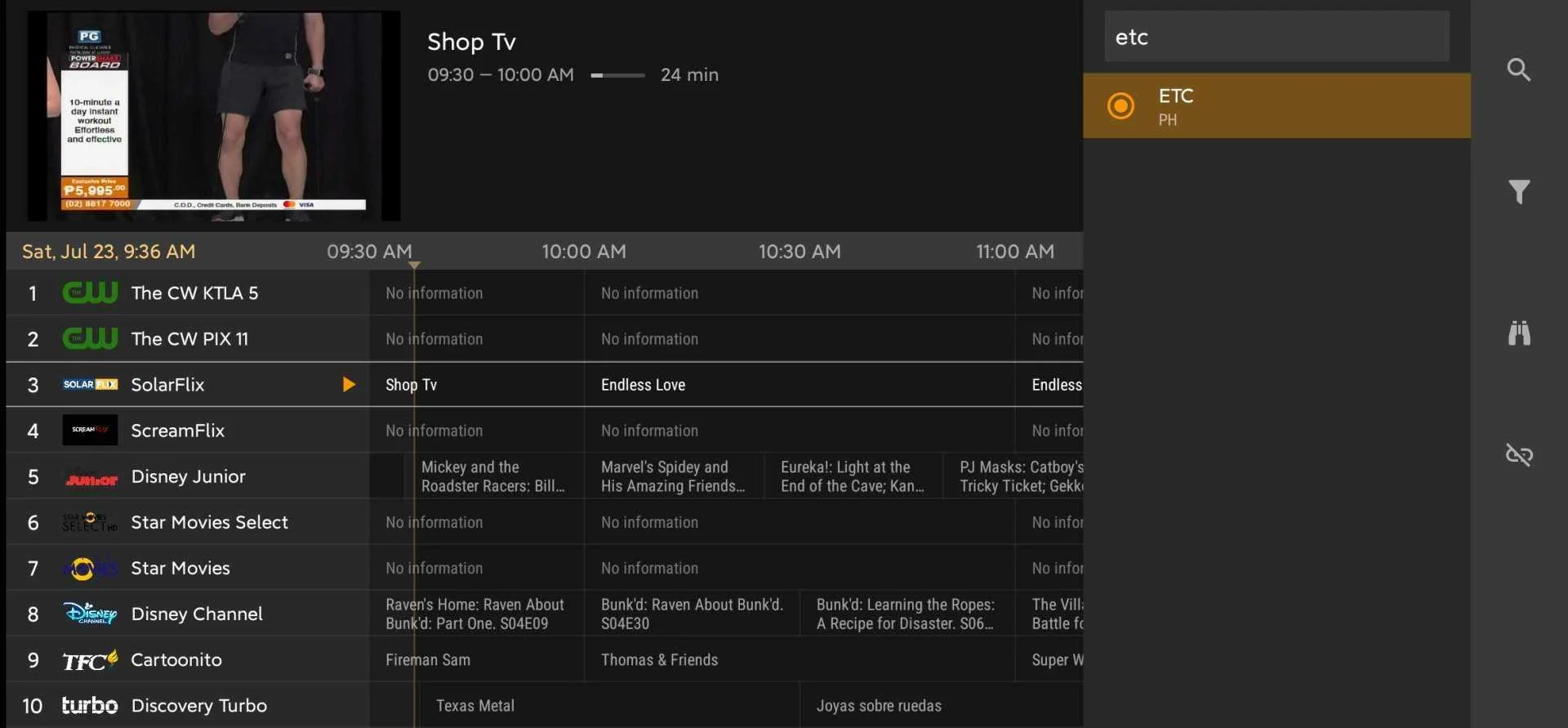The width and height of the screenshot is (1568, 728).
Task: Open ScreamFlix 09:30 No information slot
Action: point(477,431)
